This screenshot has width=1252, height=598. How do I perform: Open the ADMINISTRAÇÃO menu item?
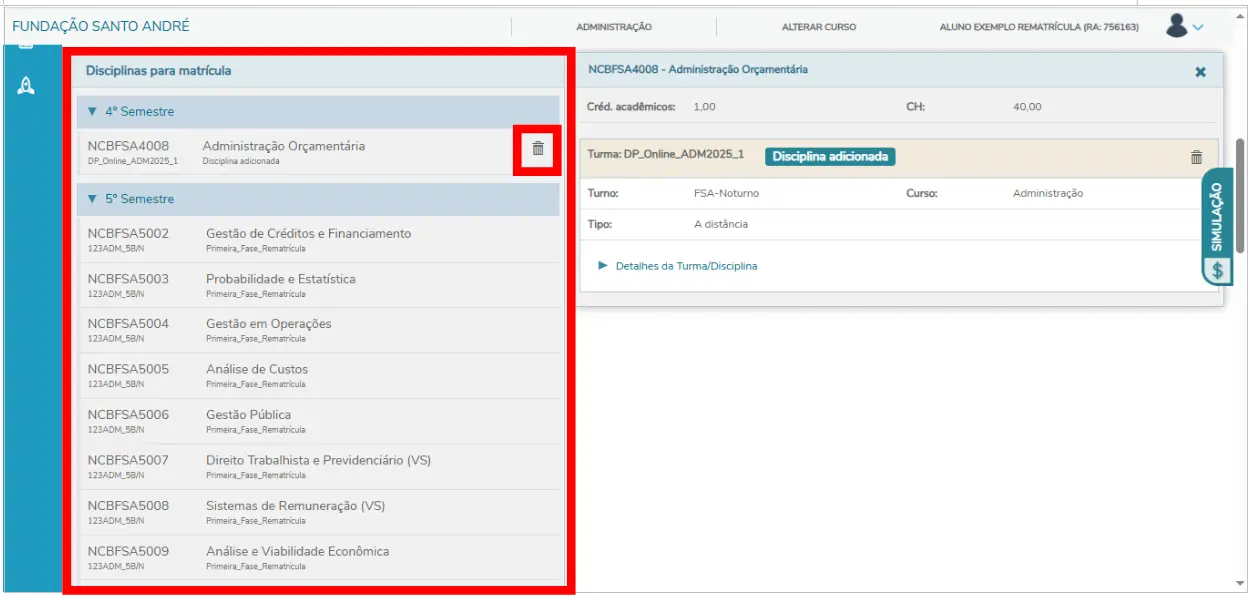pyautogui.click(x=614, y=27)
